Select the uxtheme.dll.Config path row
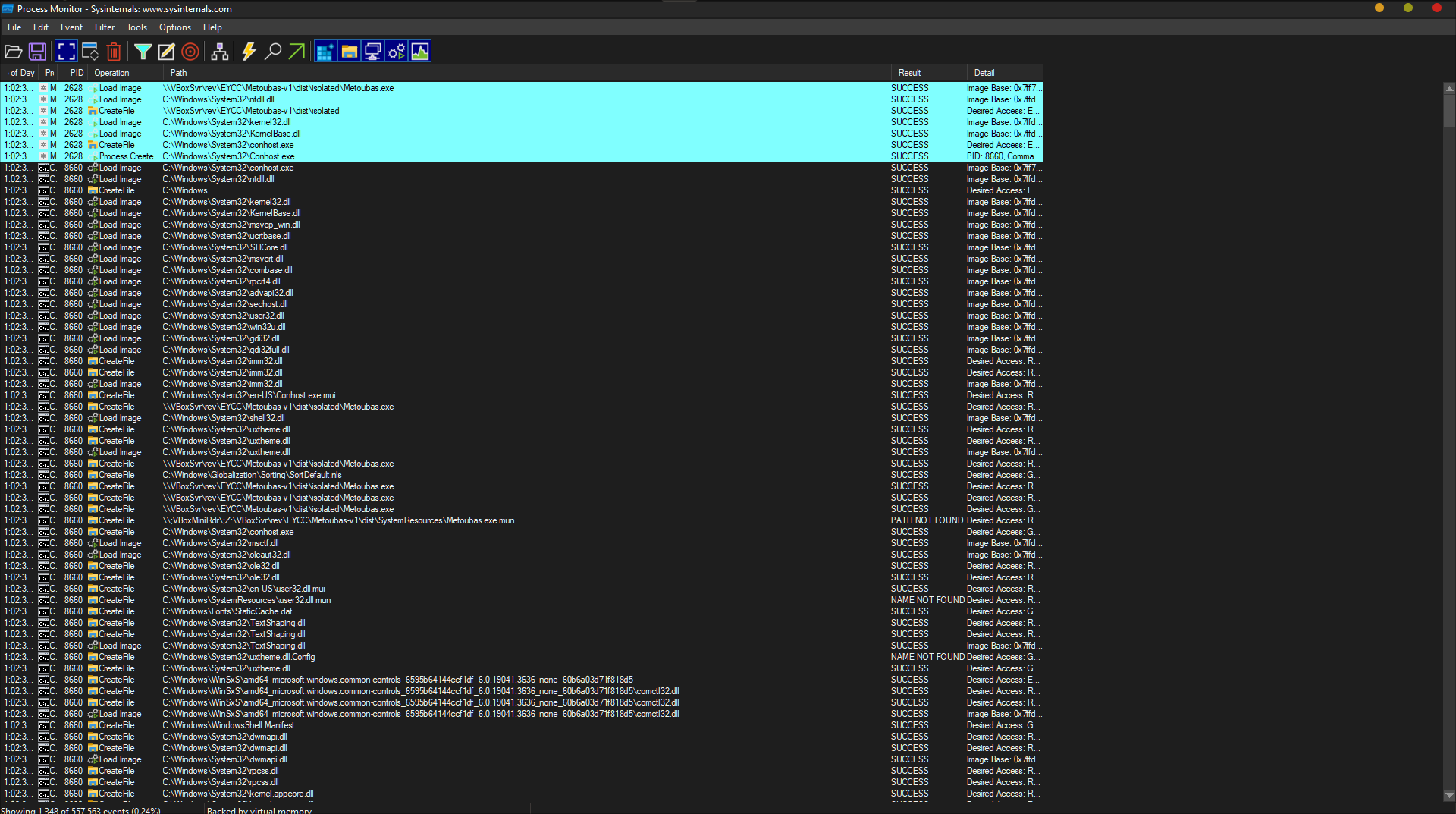This screenshot has height=814, width=1456. (522, 657)
